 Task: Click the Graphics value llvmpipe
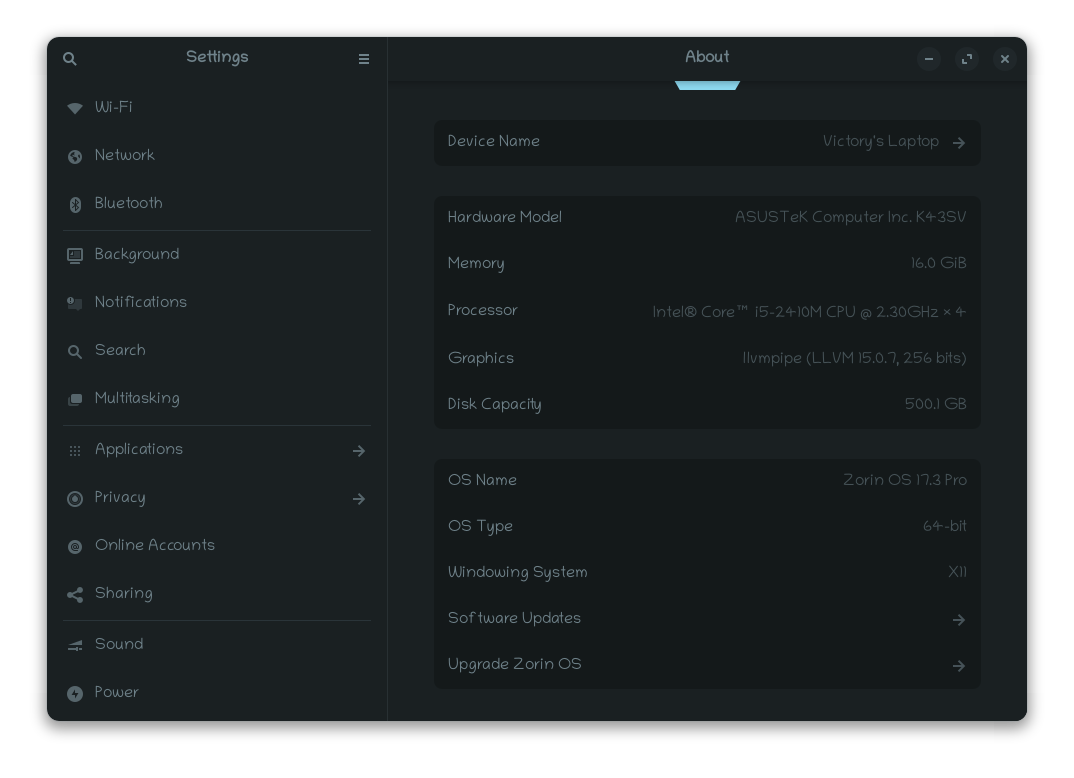[854, 358]
